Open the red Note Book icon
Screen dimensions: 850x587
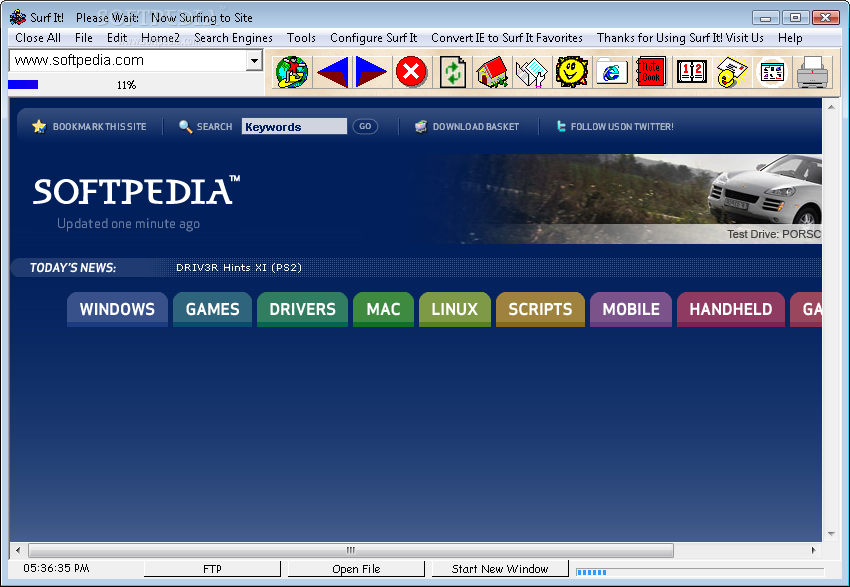point(651,72)
